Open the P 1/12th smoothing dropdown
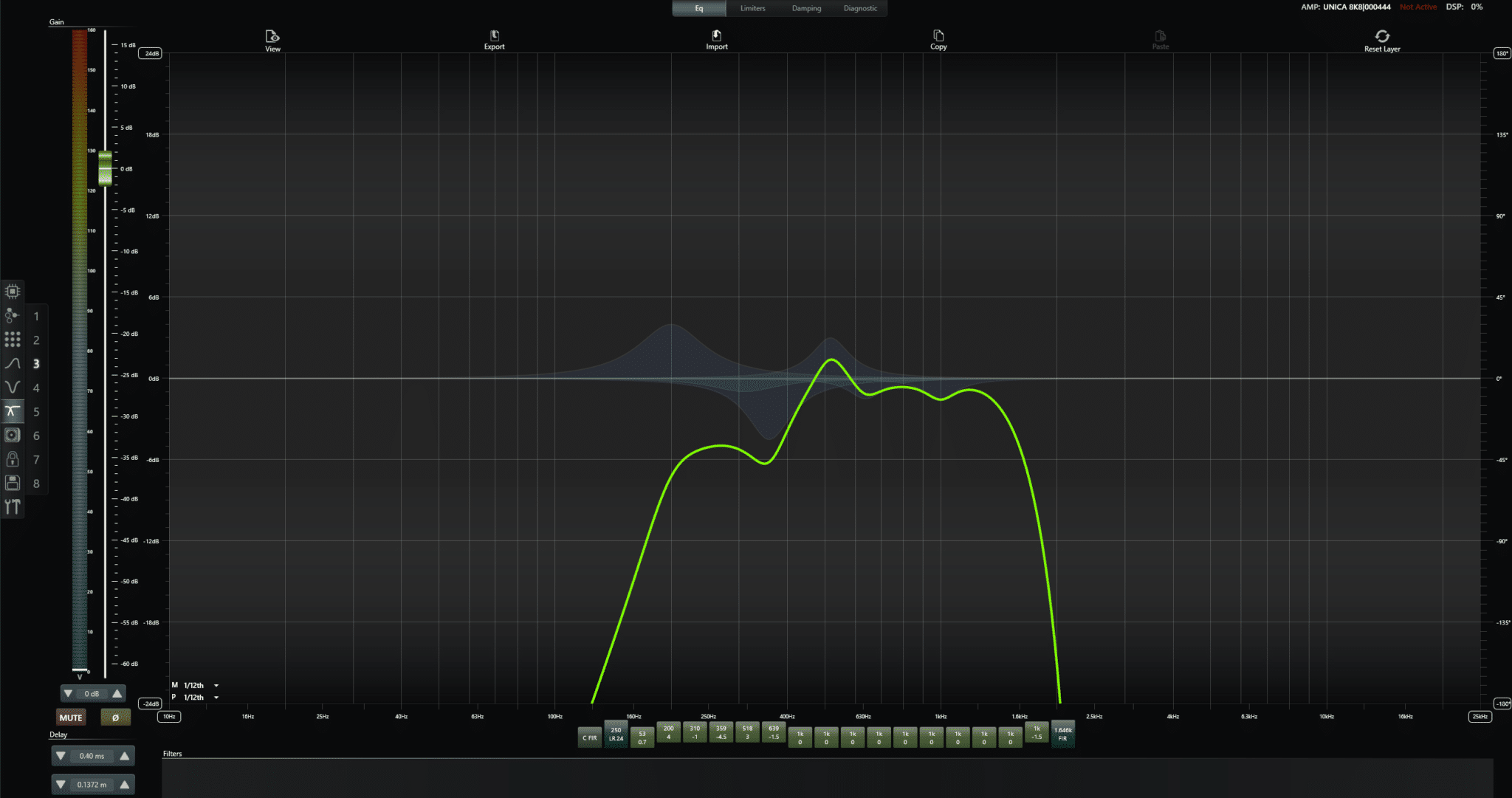Viewport: 1512px width, 798px height. (x=216, y=698)
